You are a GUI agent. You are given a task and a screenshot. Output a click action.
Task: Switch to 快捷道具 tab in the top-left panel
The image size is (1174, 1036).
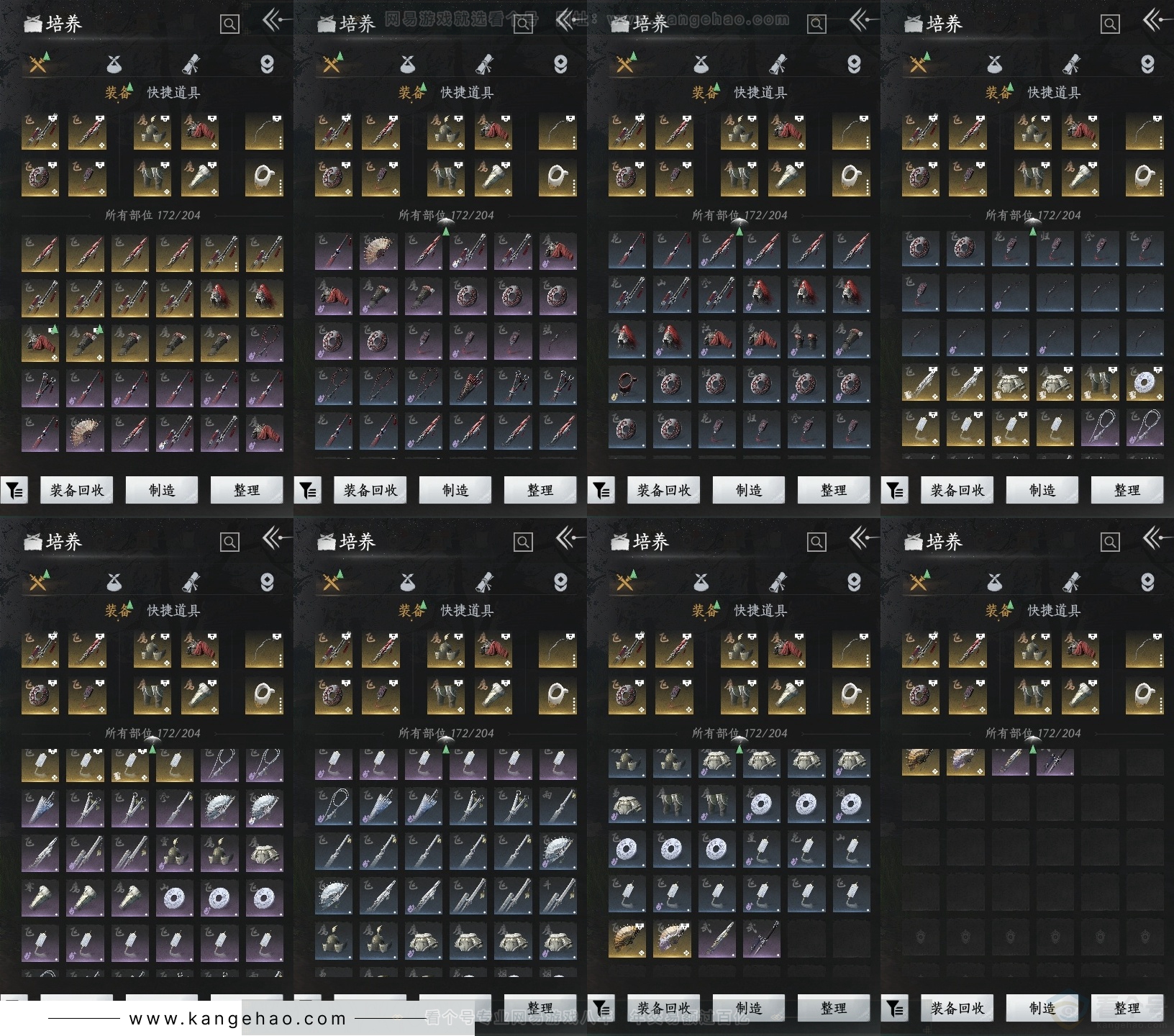pos(173,93)
